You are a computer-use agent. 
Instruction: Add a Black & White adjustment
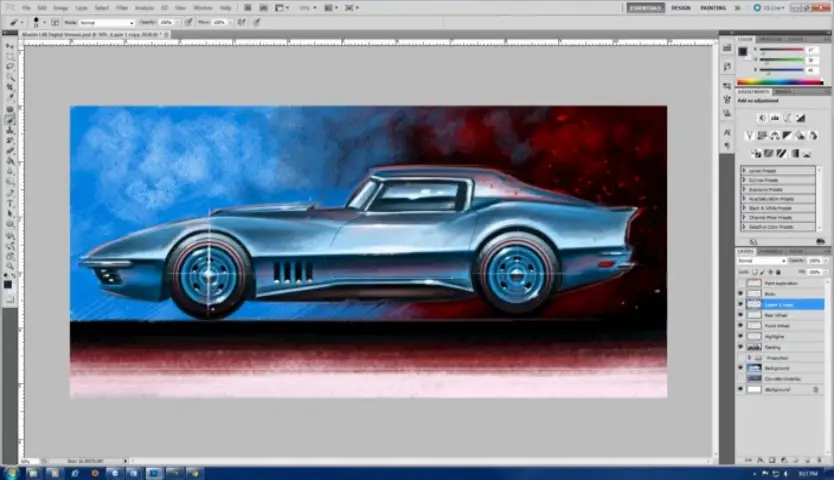click(787, 136)
